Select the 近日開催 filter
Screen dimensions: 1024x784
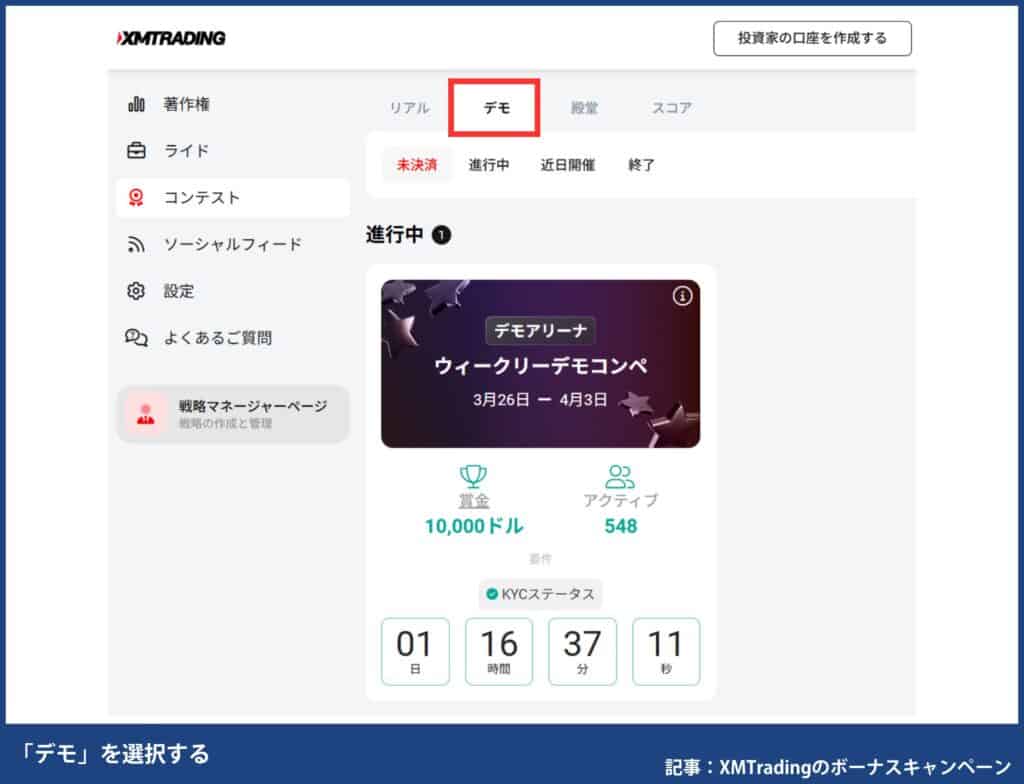pyautogui.click(x=568, y=165)
